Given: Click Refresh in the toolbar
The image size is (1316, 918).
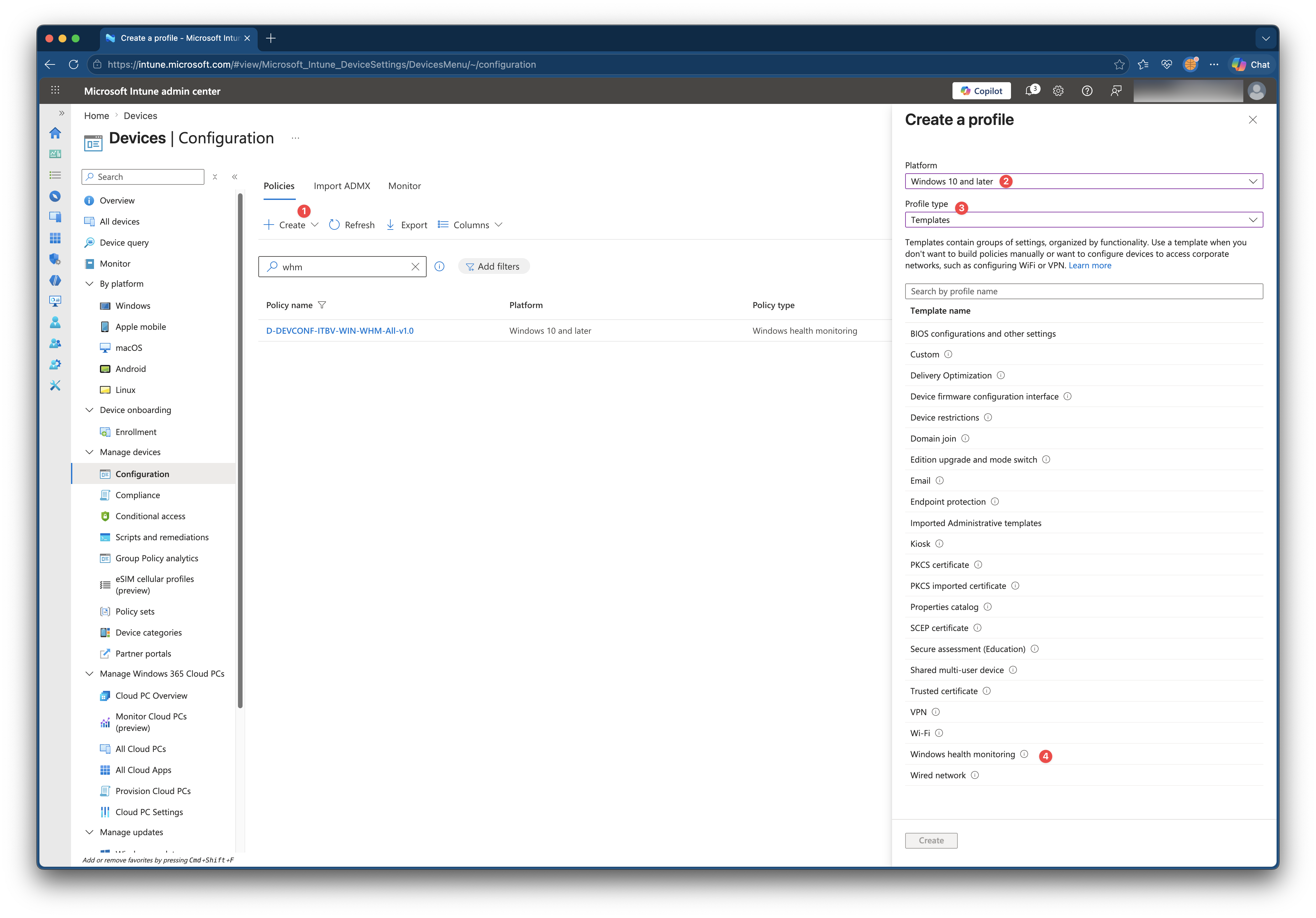Looking at the screenshot, I should point(352,225).
